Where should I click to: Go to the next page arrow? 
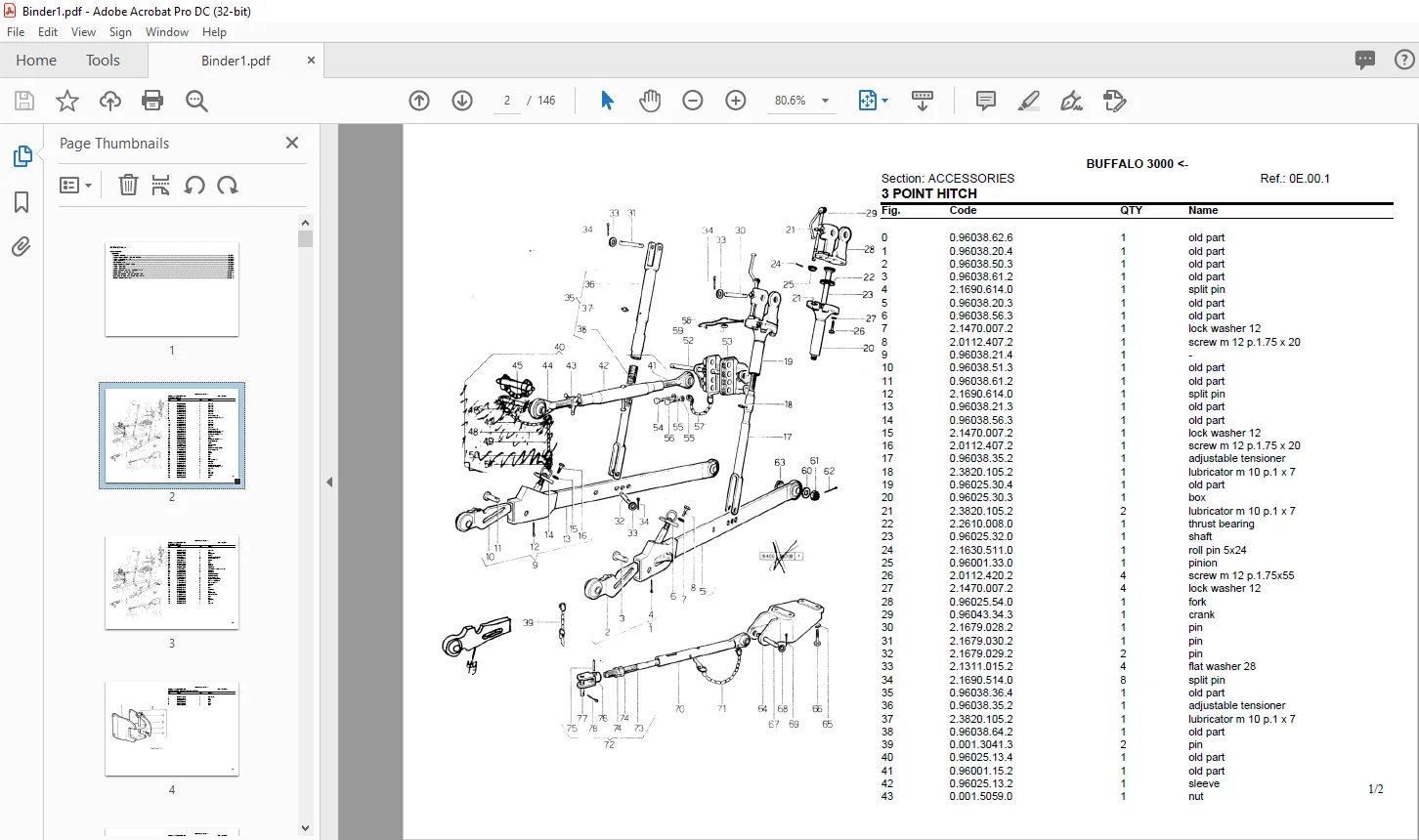[462, 101]
